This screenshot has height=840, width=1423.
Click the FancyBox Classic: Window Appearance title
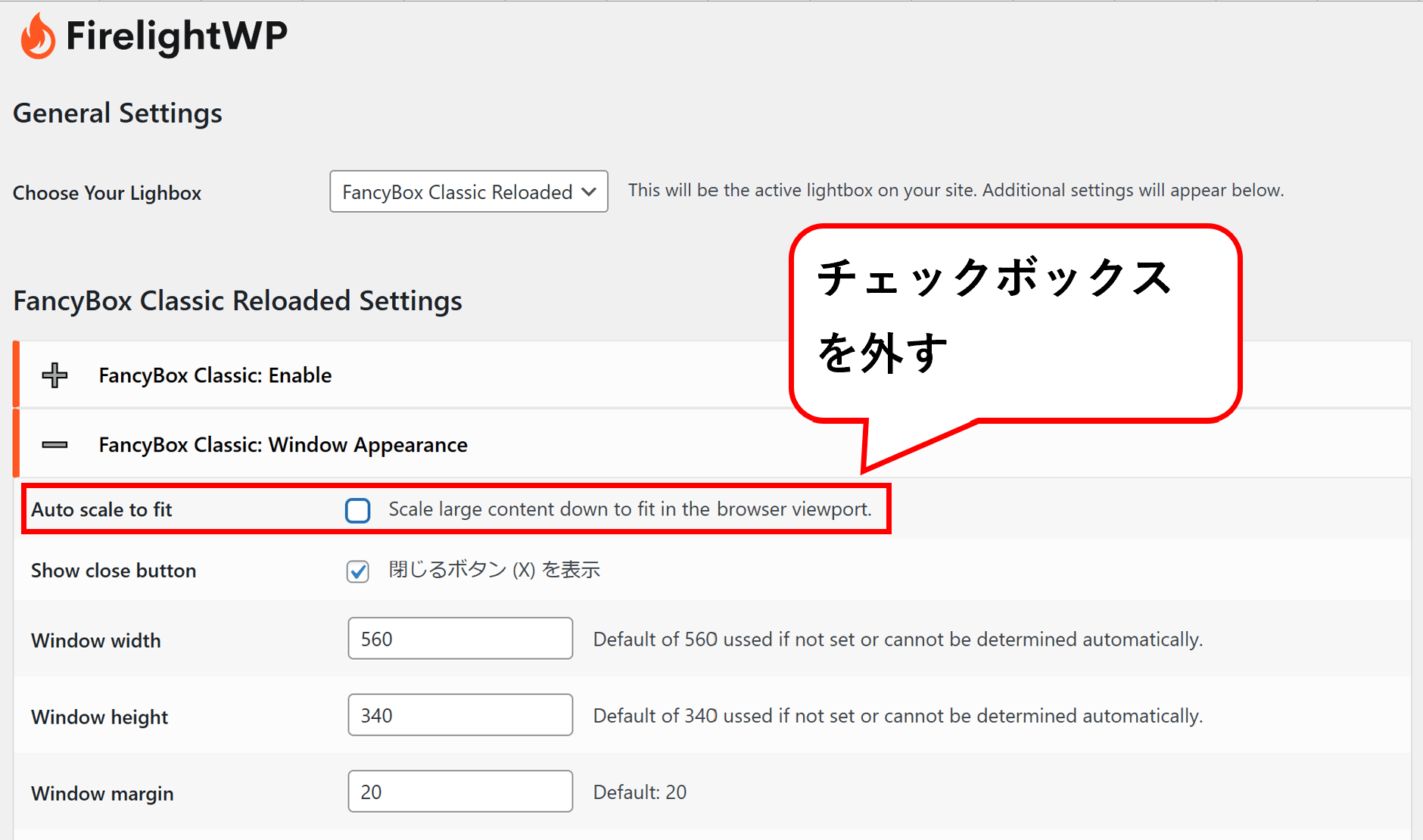283,445
